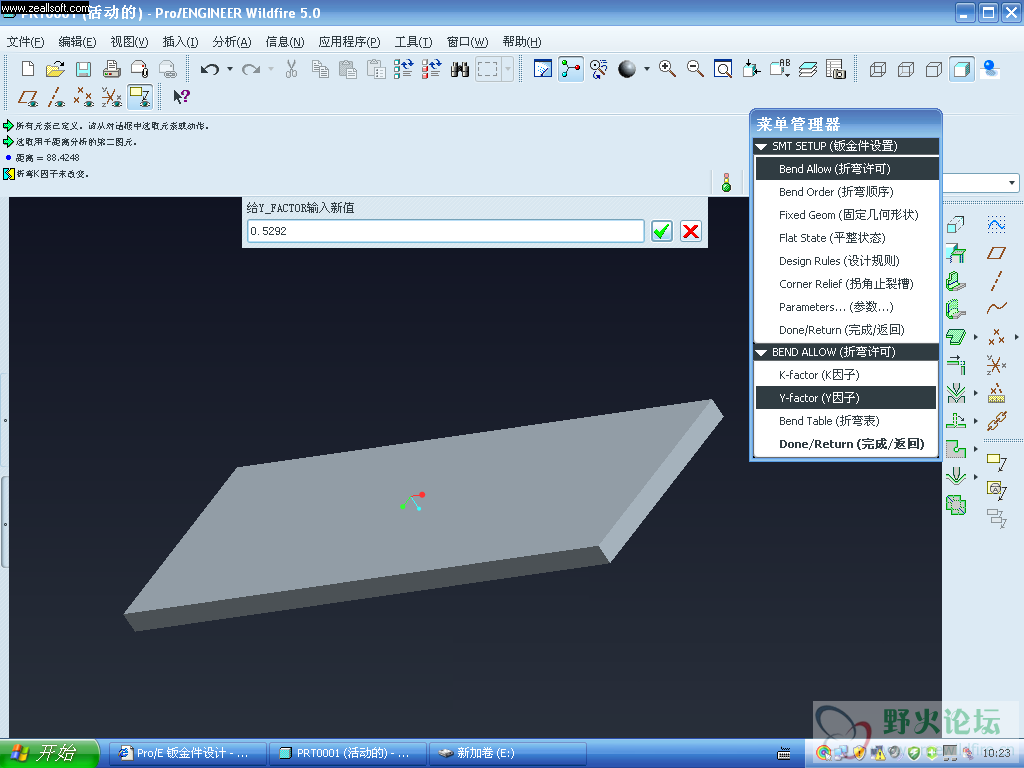Screen dimensions: 1024x768
Task: Click the unbend tool icon
Action: click(x=956, y=421)
